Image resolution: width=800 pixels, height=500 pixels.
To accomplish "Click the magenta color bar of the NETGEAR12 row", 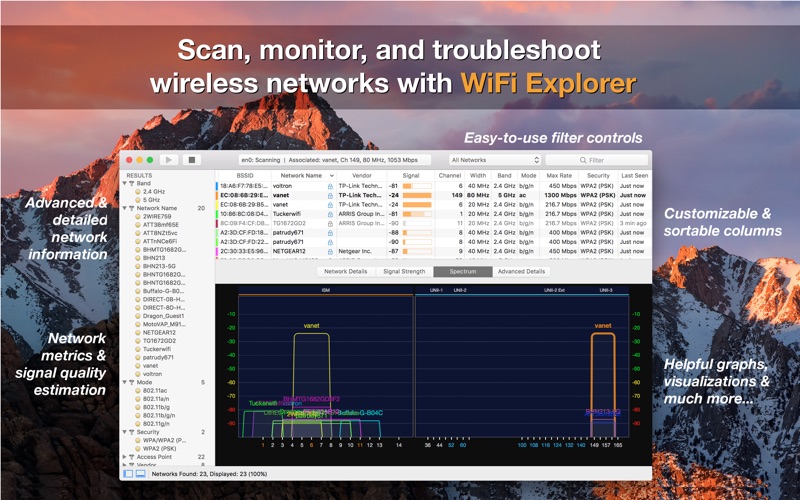I will click(217, 252).
